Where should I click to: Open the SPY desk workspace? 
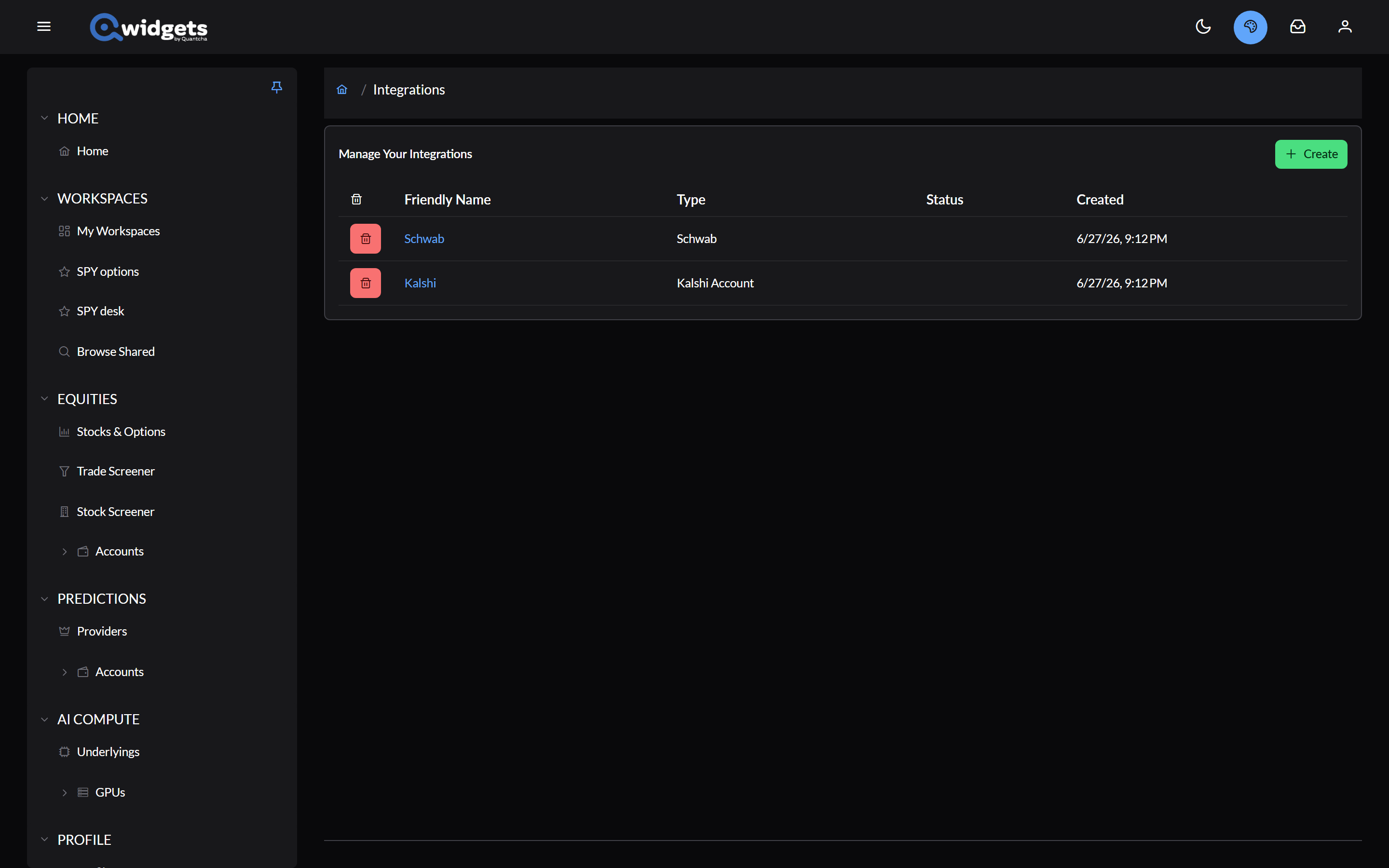tap(100, 311)
